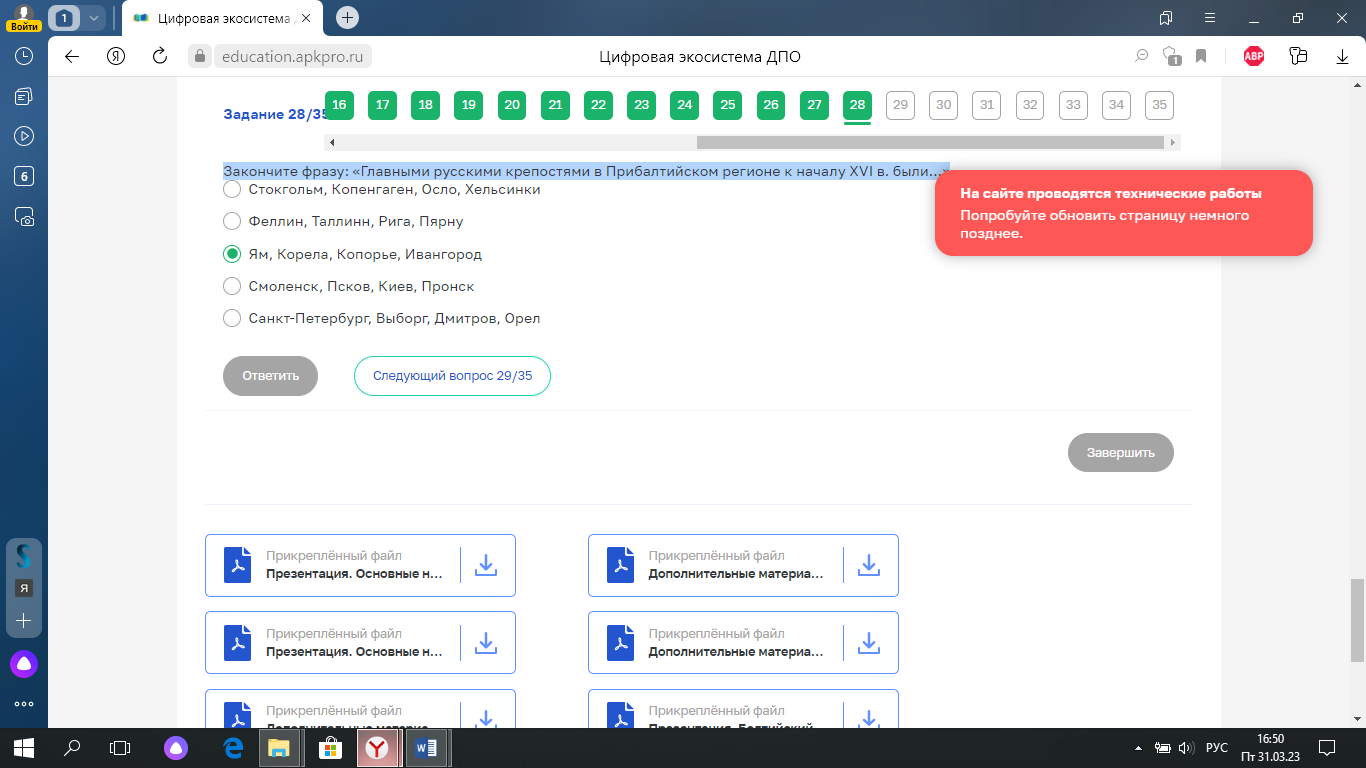Click the zoom magnifier in address bar
The width and height of the screenshot is (1366, 768).
[1141, 57]
